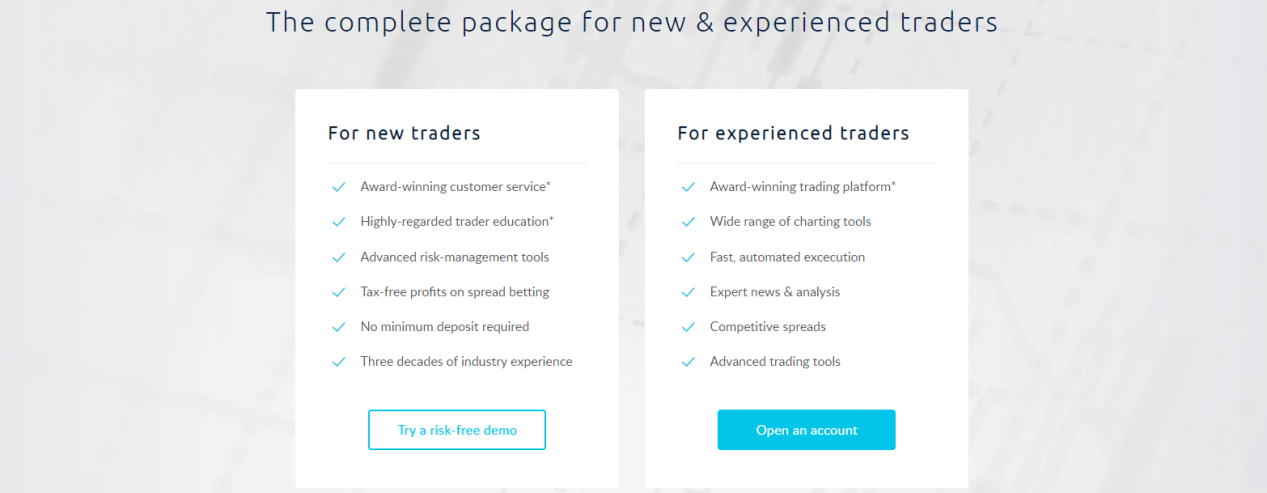Click checkmark beside Award-winning trading platform
1267x493 pixels.
coord(688,187)
